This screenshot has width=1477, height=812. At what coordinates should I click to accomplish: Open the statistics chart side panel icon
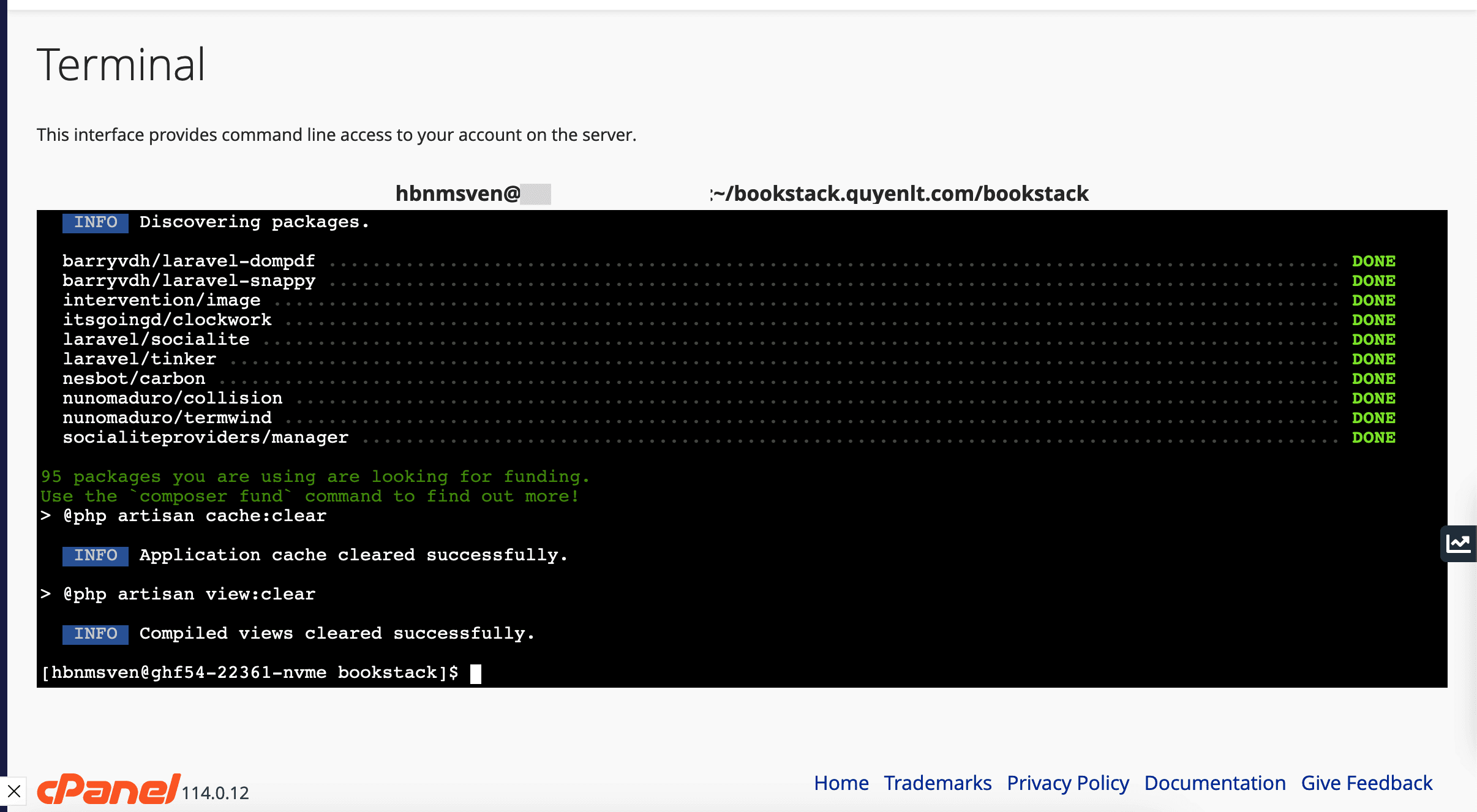pyautogui.click(x=1459, y=543)
